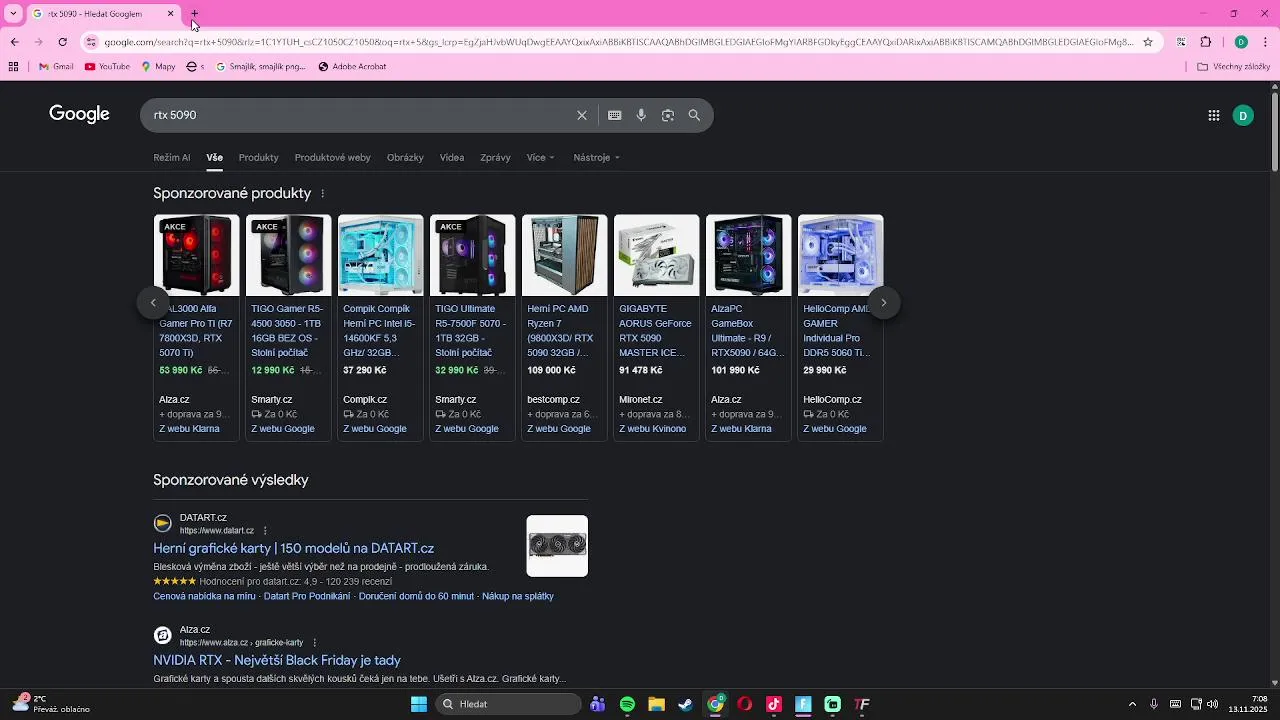
Task: Open the Gmail bookmark
Action: (x=56, y=67)
